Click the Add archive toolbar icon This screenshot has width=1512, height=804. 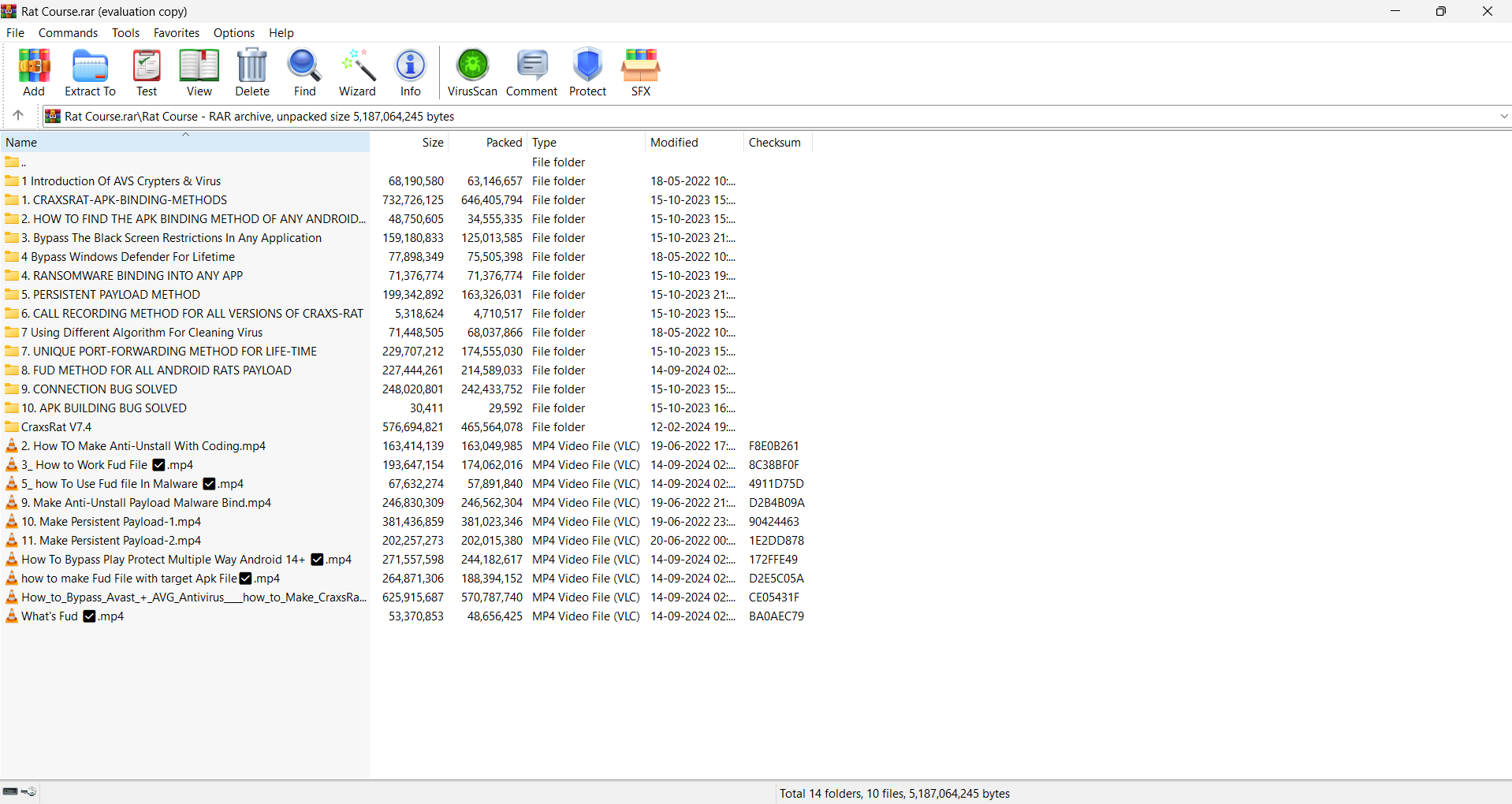[x=34, y=73]
